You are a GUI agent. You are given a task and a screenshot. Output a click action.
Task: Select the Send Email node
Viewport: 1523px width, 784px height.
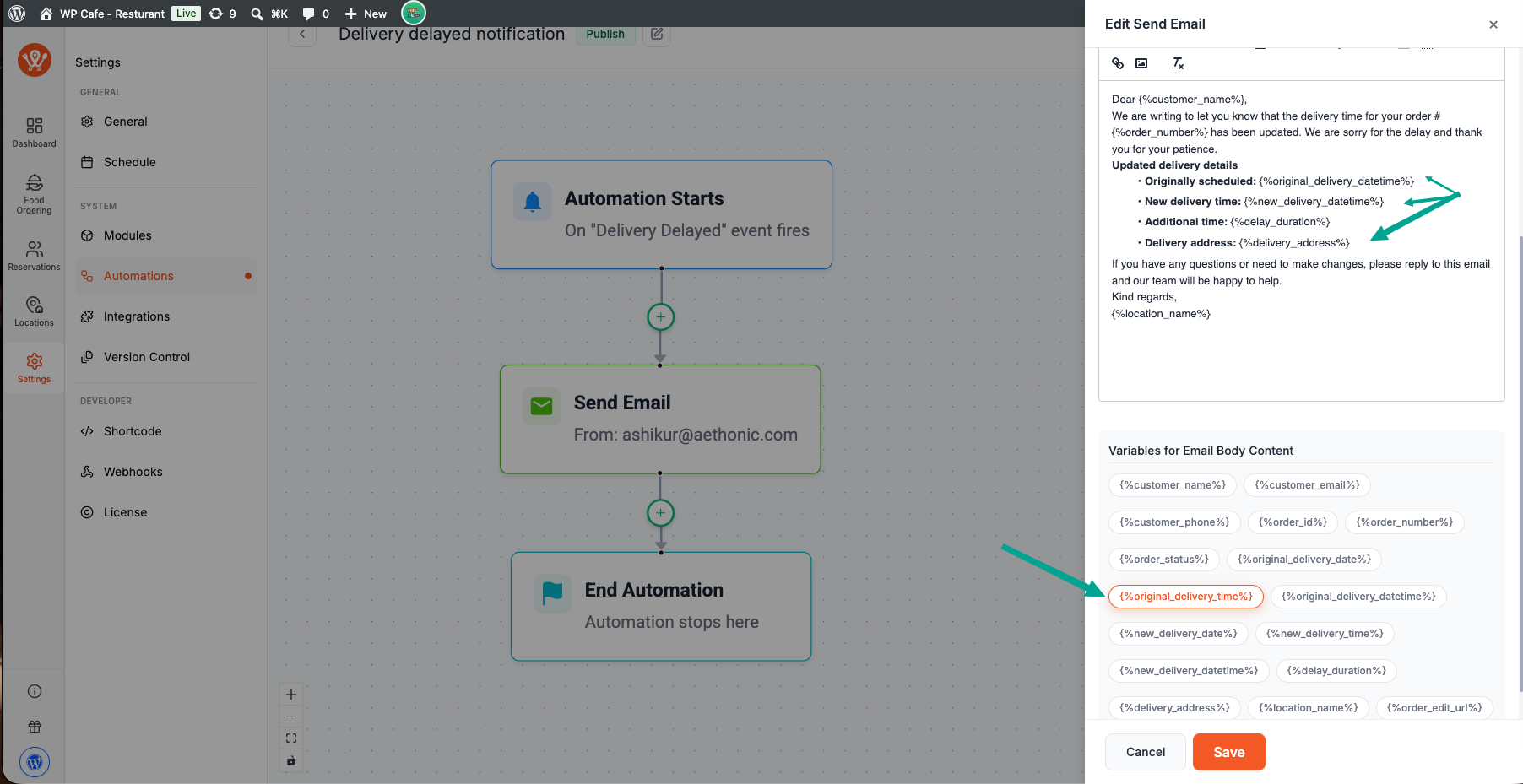click(660, 419)
